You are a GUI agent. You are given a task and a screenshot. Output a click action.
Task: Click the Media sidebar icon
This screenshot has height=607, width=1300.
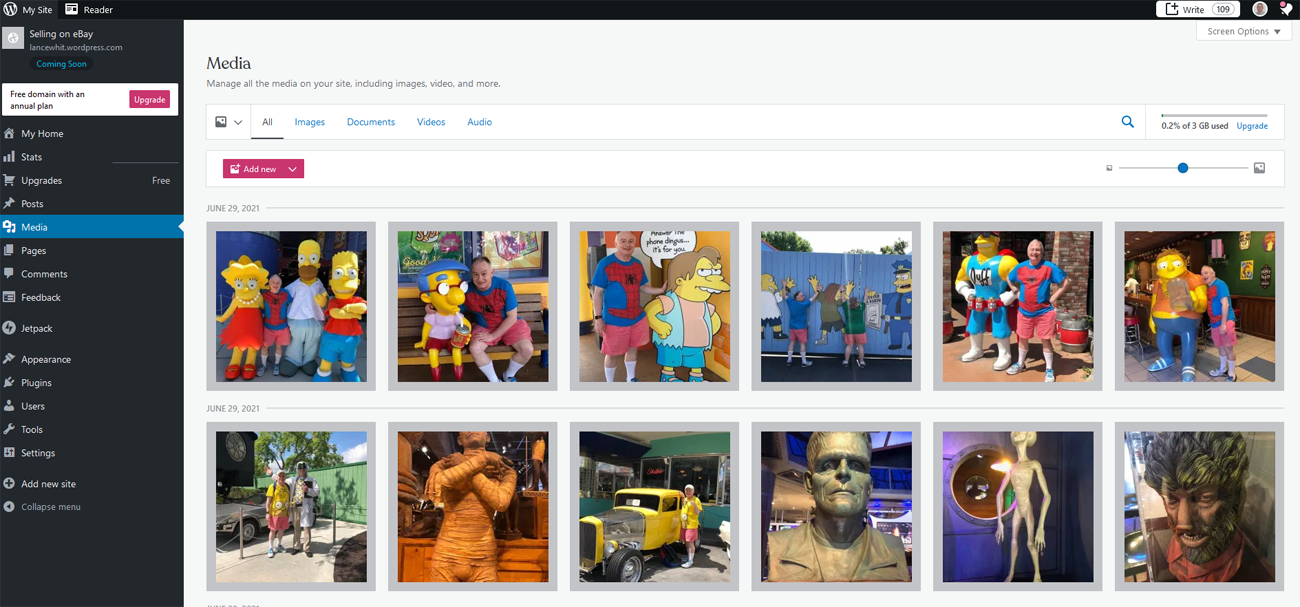point(9,227)
